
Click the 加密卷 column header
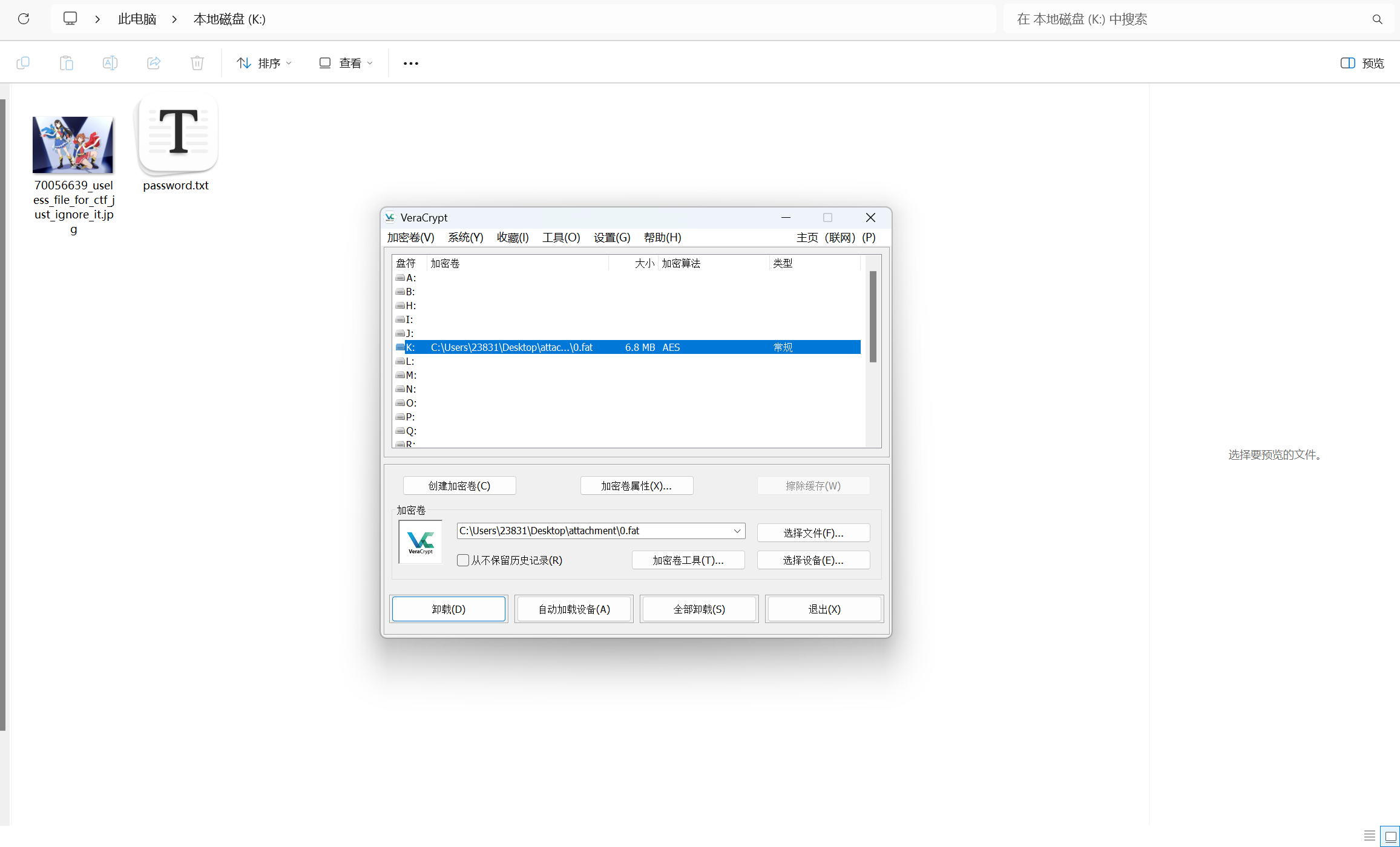pyautogui.click(x=518, y=263)
